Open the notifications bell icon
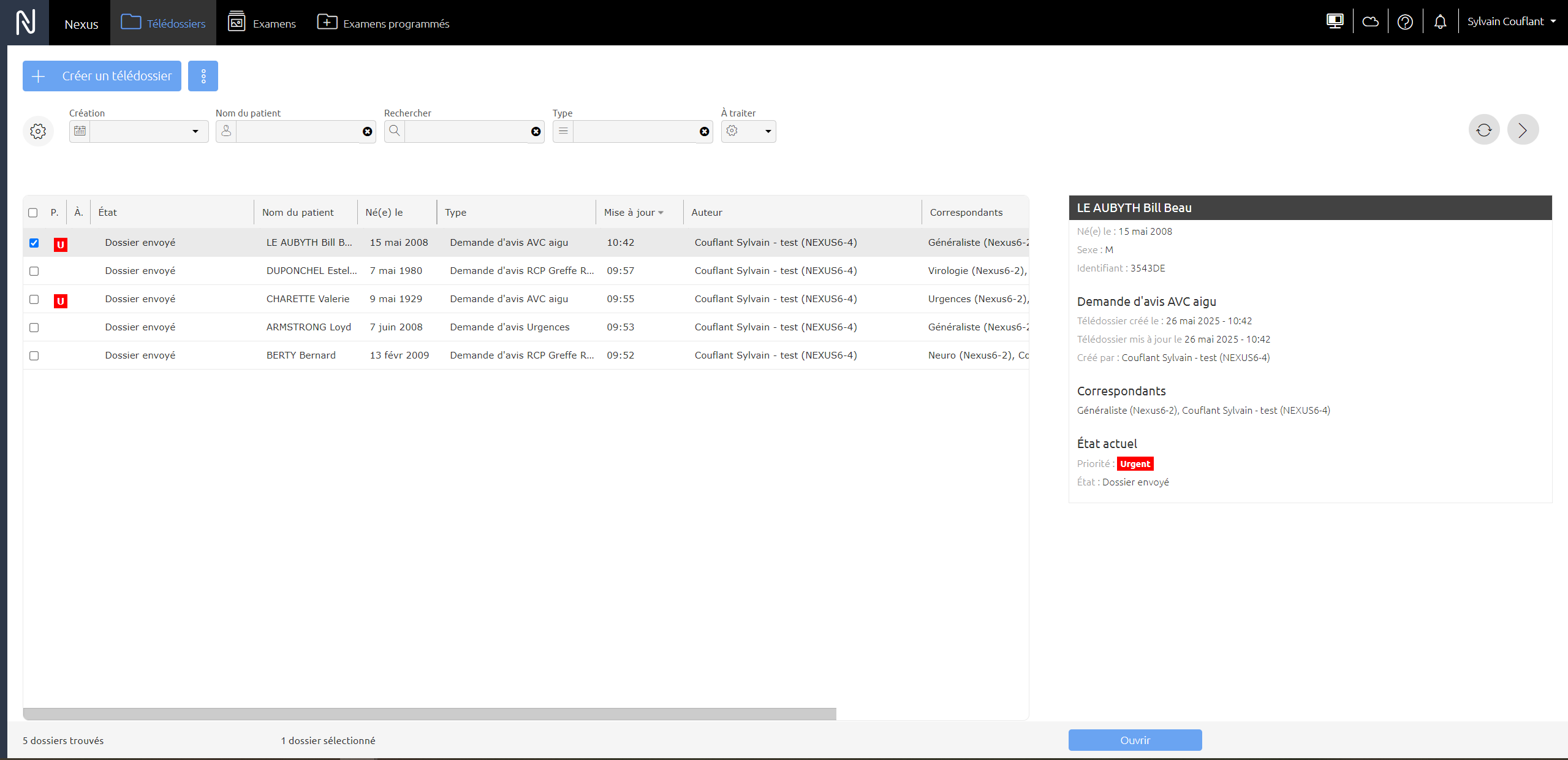This screenshot has width=1568, height=760. coord(1440,22)
